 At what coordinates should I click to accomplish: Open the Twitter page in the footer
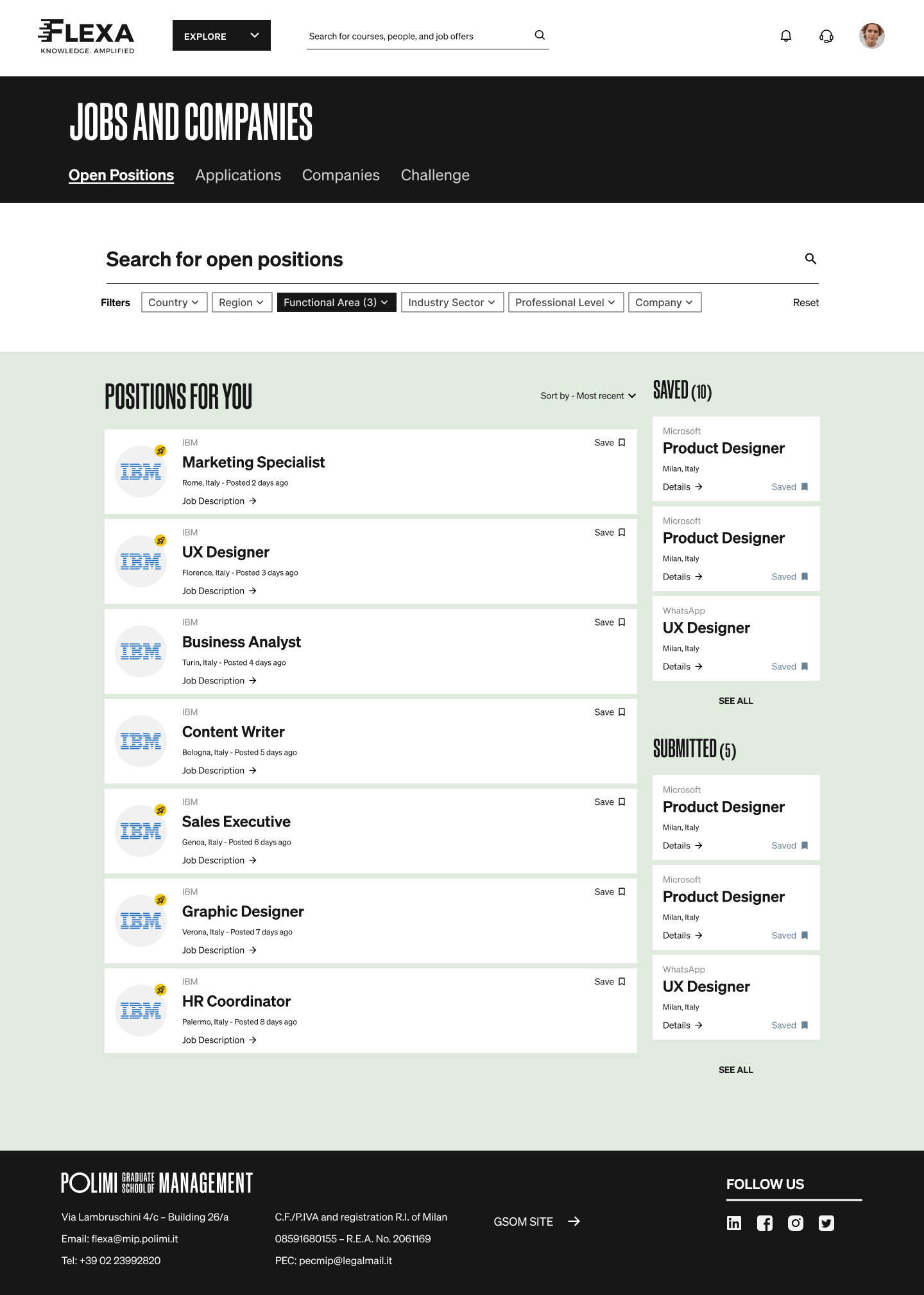click(x=826, y=1223)
